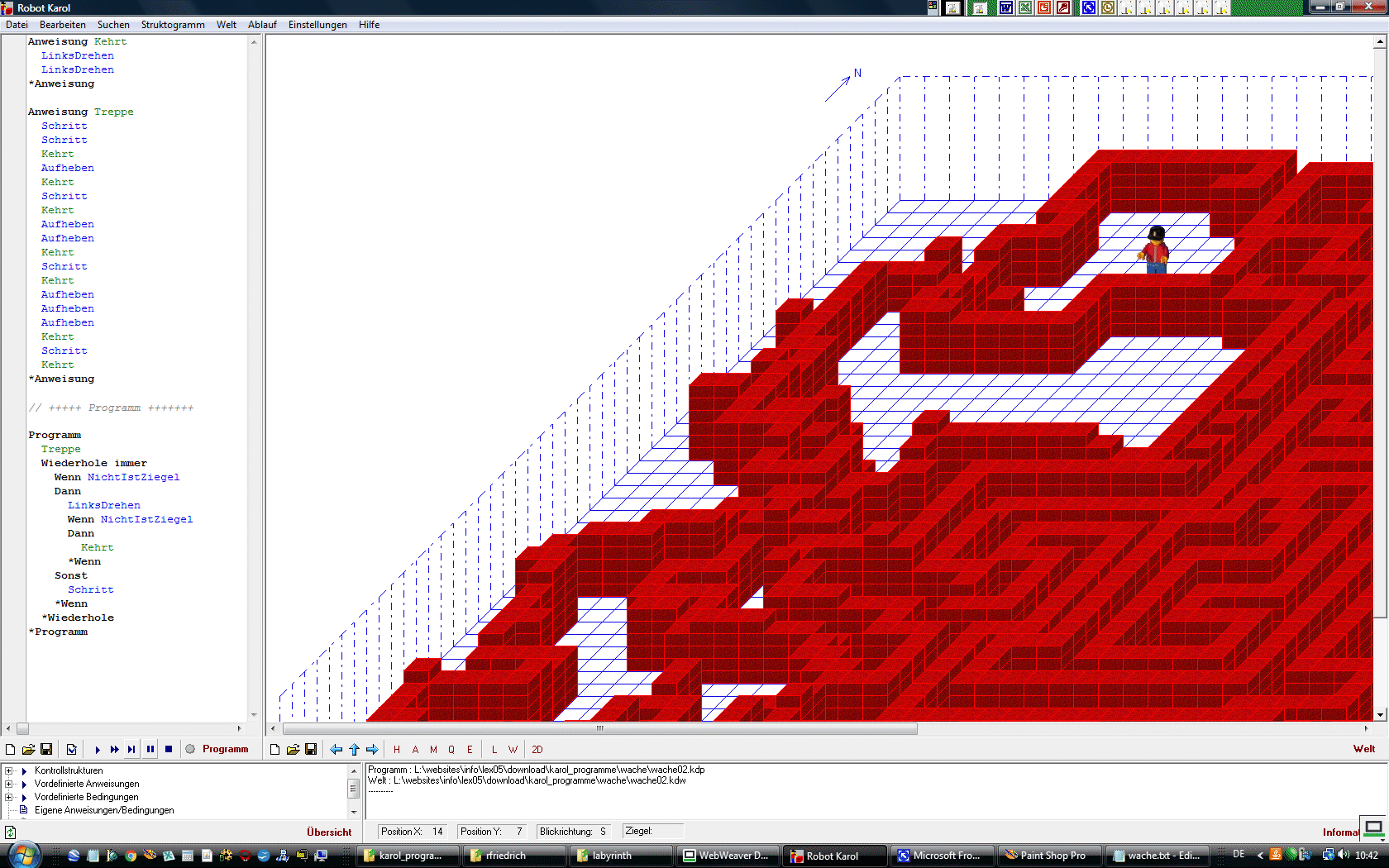Image resolution: width=1389 pixels, height=868 pixels.
Task: Toggle the H brick-place button
Action: [x=397, y=750]
